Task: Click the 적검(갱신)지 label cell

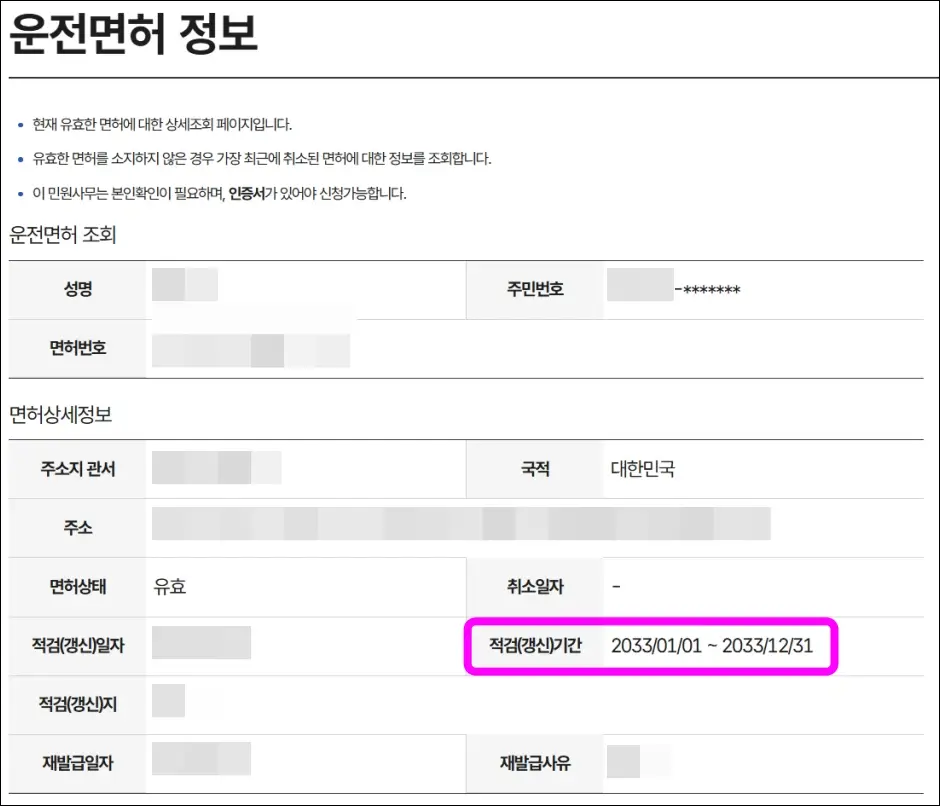Action: point(77,704)
